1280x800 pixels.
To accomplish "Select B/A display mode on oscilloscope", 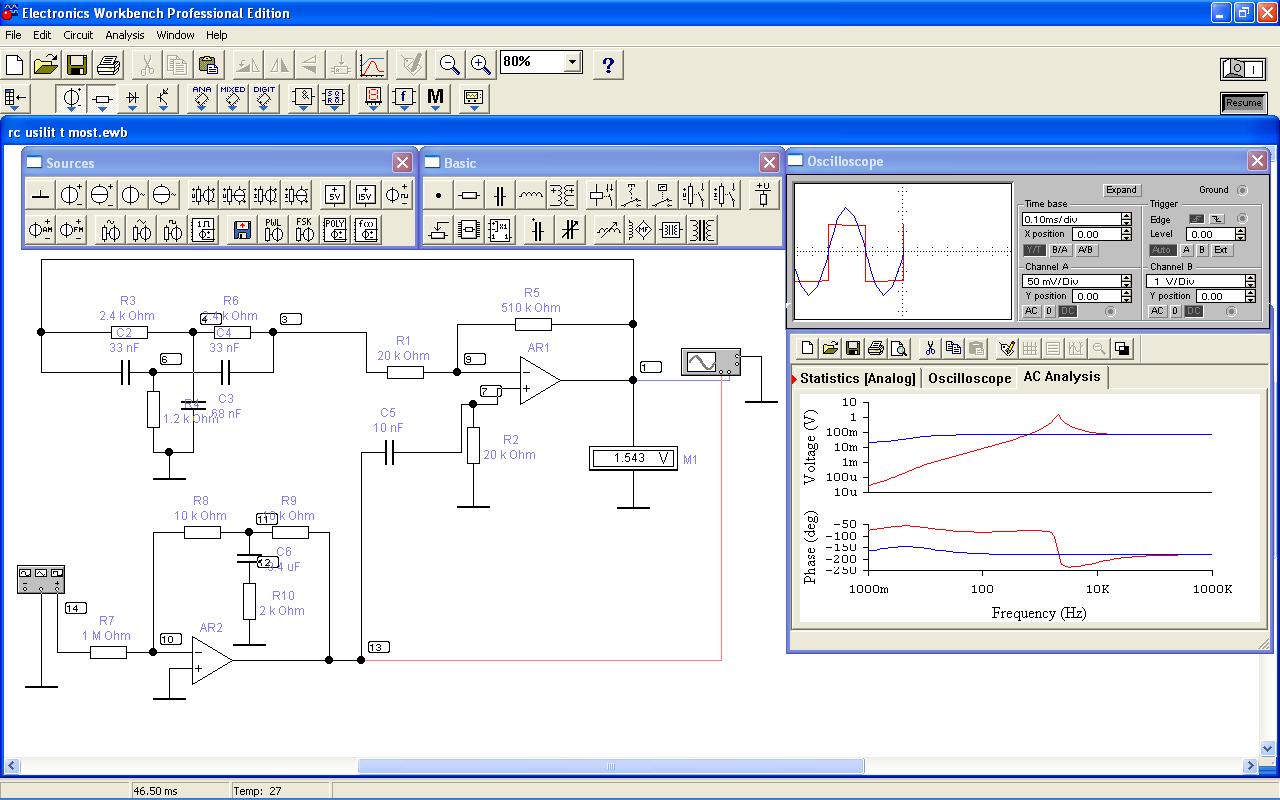I will (1059, 250).
